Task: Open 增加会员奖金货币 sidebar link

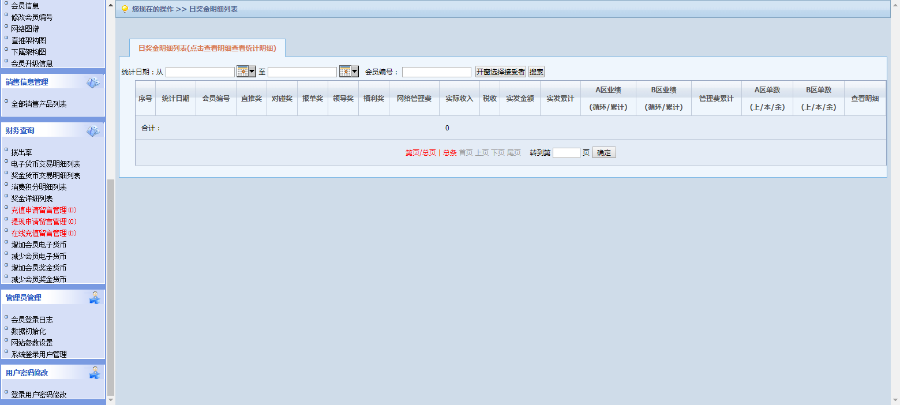Action: click(39, 268)
